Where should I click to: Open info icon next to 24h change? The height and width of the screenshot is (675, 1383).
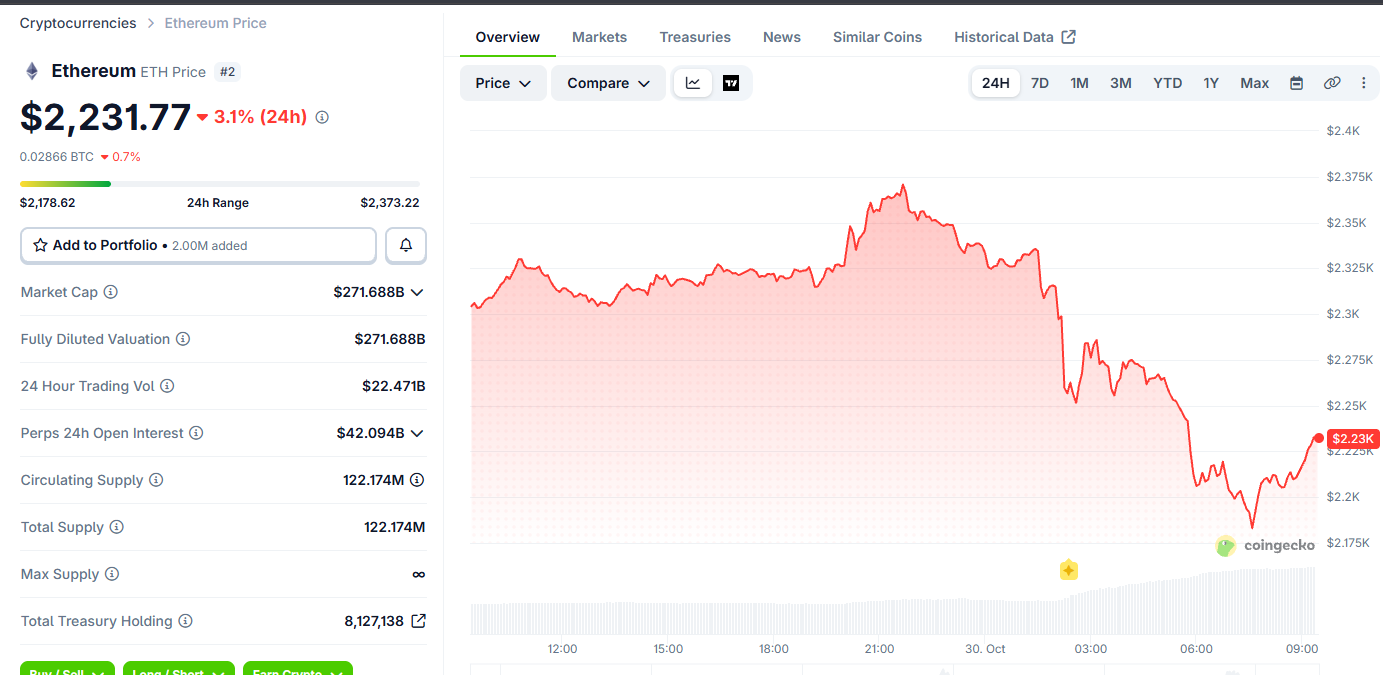322,117
